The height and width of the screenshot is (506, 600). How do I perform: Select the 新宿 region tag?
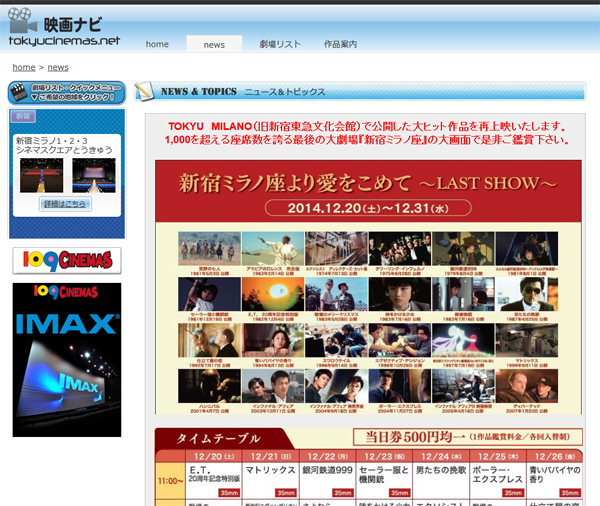point(23,116)
